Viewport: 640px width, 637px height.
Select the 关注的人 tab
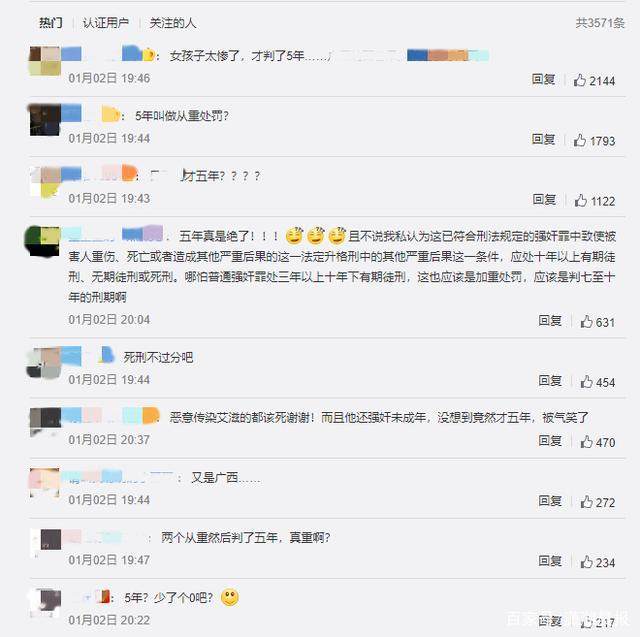point(173,23)
